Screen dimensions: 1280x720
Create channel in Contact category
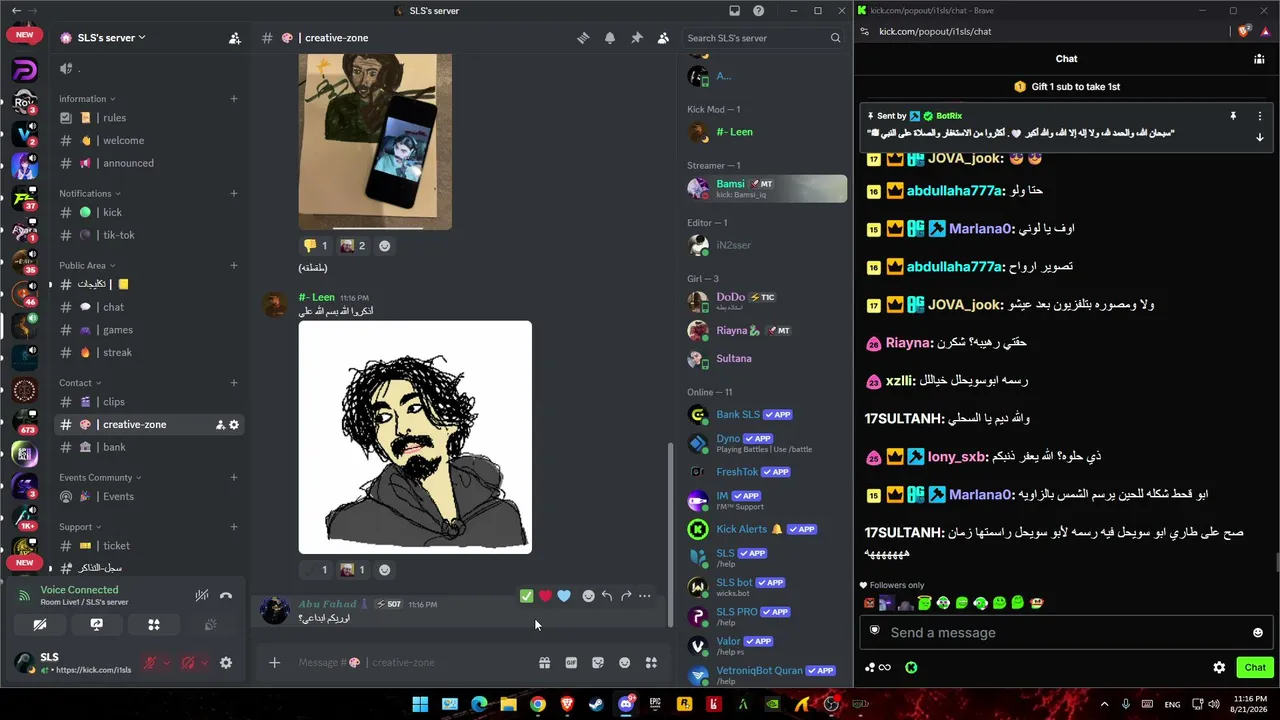[x=234, y=383]
